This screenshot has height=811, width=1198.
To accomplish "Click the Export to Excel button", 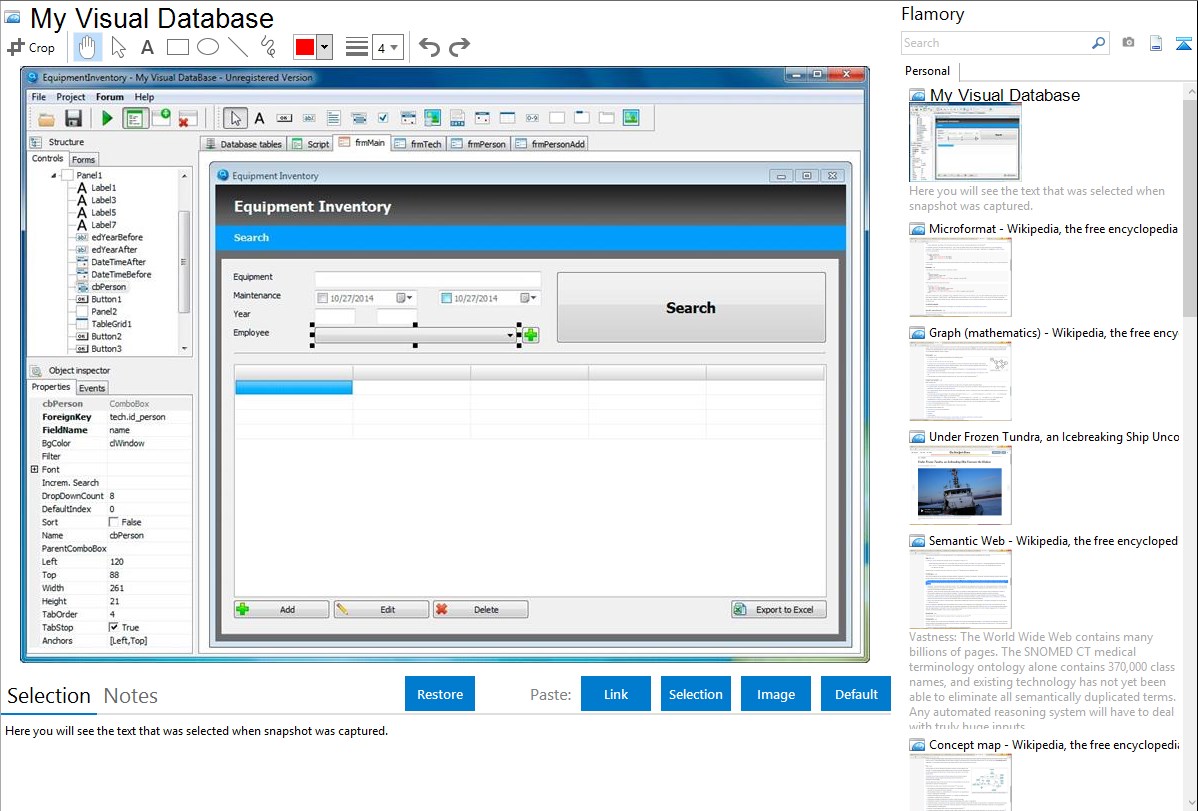I will coord(779,609).
